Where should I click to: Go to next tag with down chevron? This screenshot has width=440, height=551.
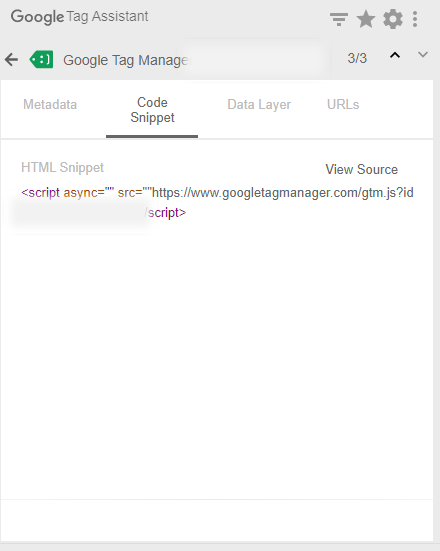coord(423,54)
